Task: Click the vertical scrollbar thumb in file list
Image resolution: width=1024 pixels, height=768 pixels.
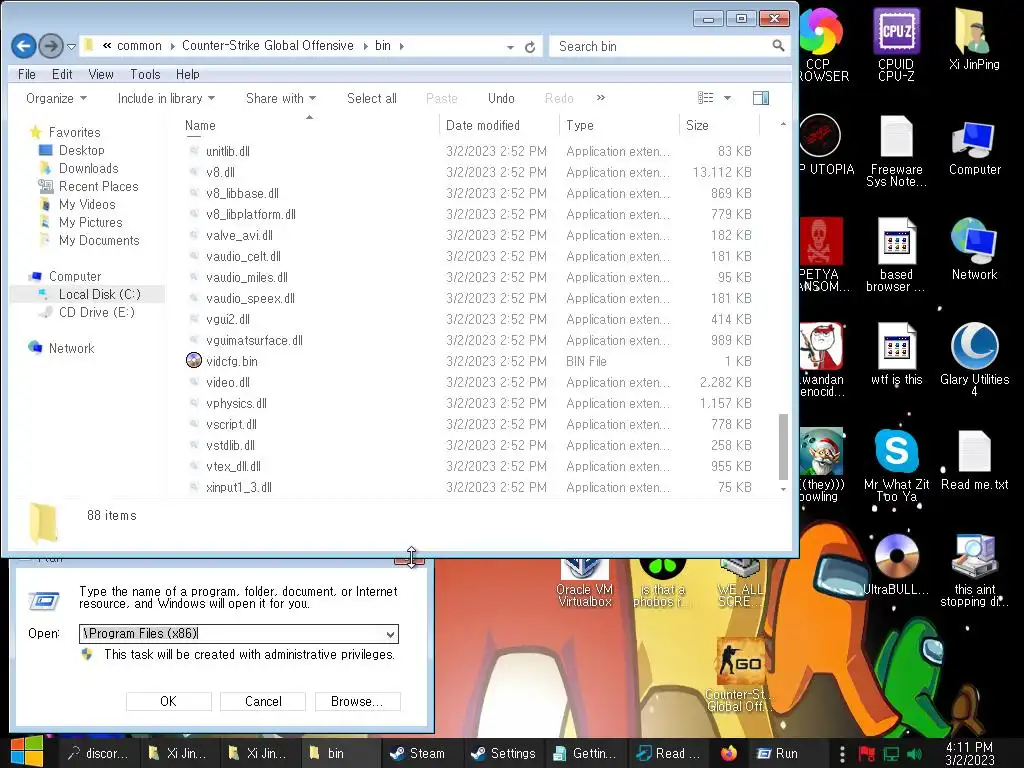Action: tap(783, 447)
